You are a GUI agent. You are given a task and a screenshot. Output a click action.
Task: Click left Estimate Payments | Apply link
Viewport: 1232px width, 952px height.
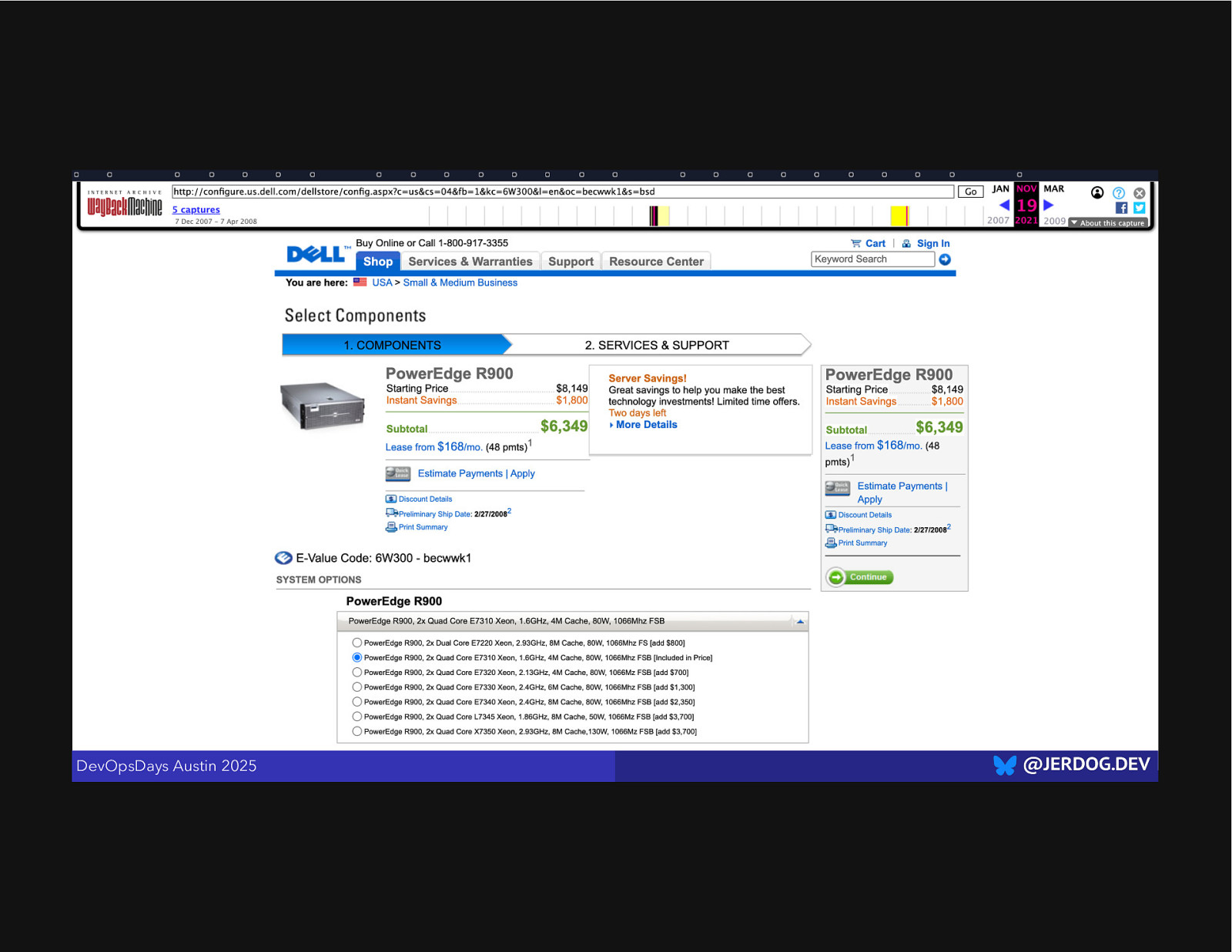point(476,473)
